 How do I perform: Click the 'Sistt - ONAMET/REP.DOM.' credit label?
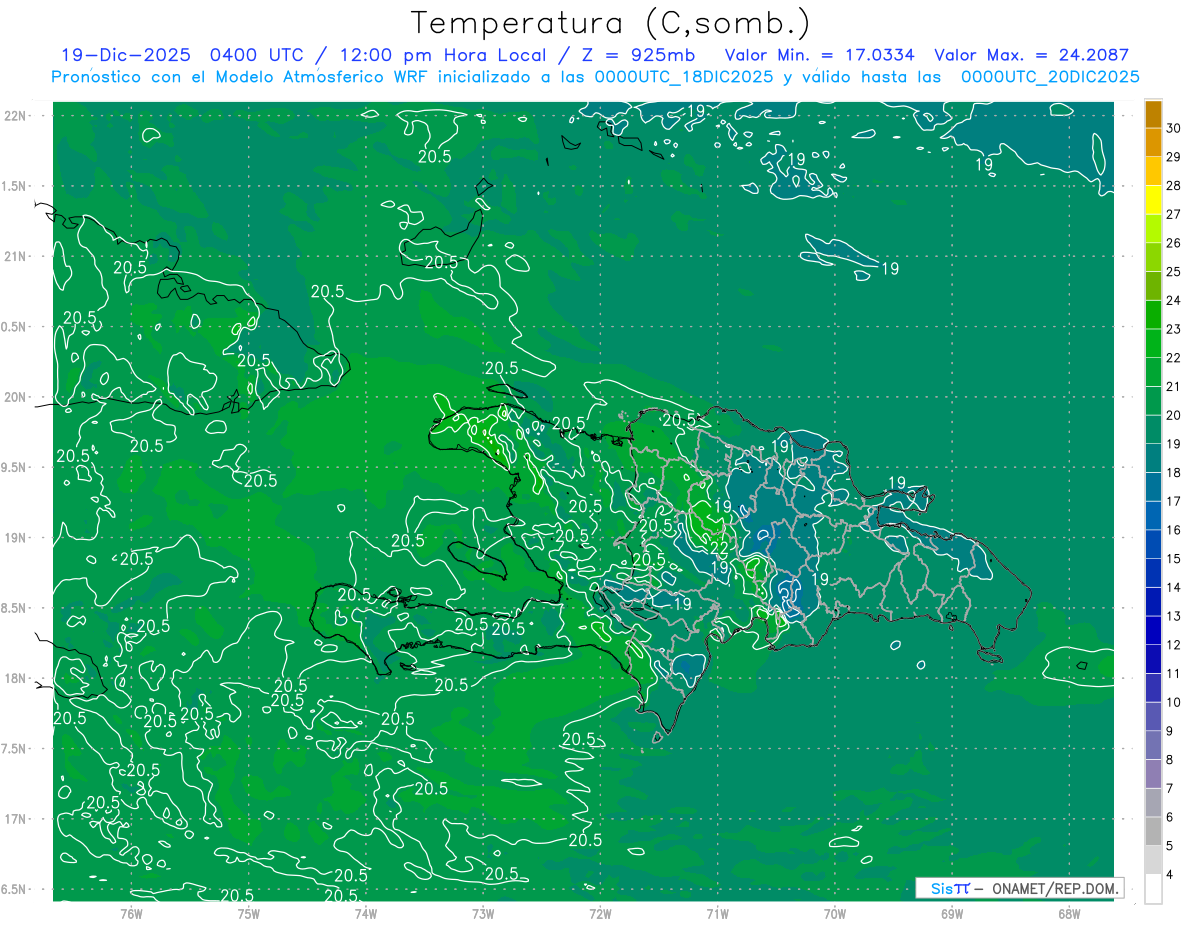tap(1020, 888)
